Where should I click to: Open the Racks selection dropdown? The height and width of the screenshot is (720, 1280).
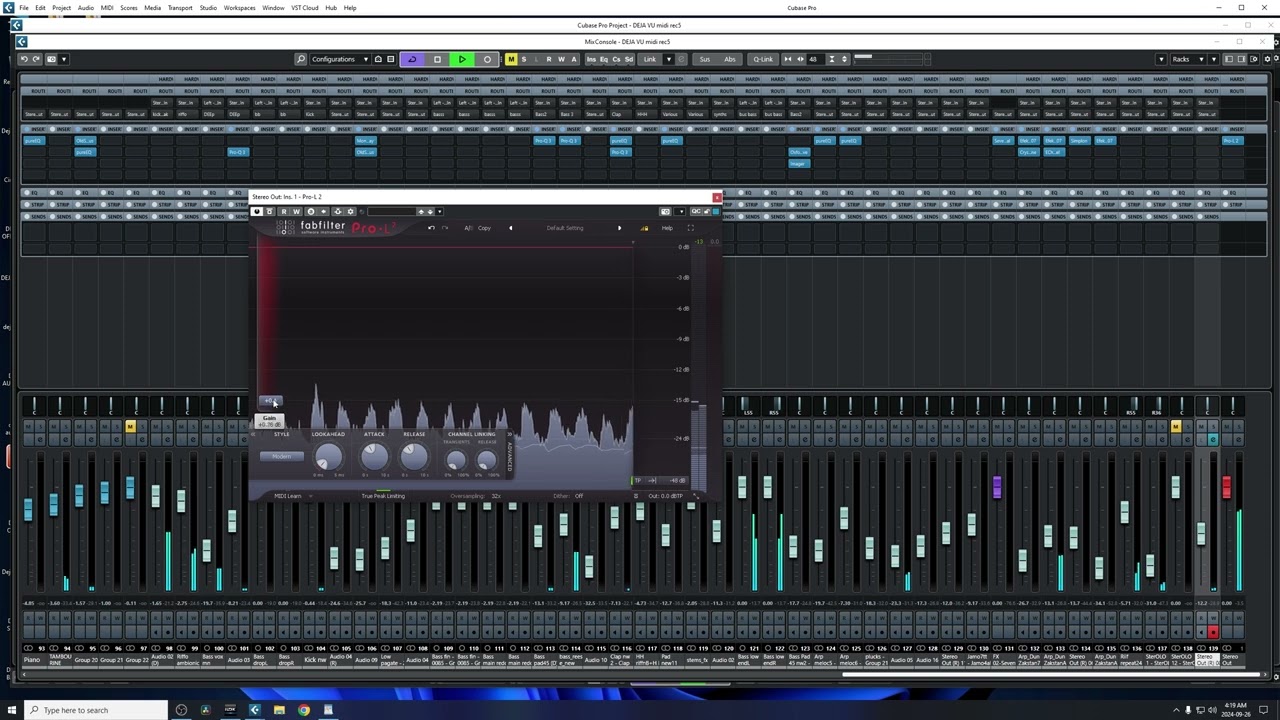coord(1186,59)
